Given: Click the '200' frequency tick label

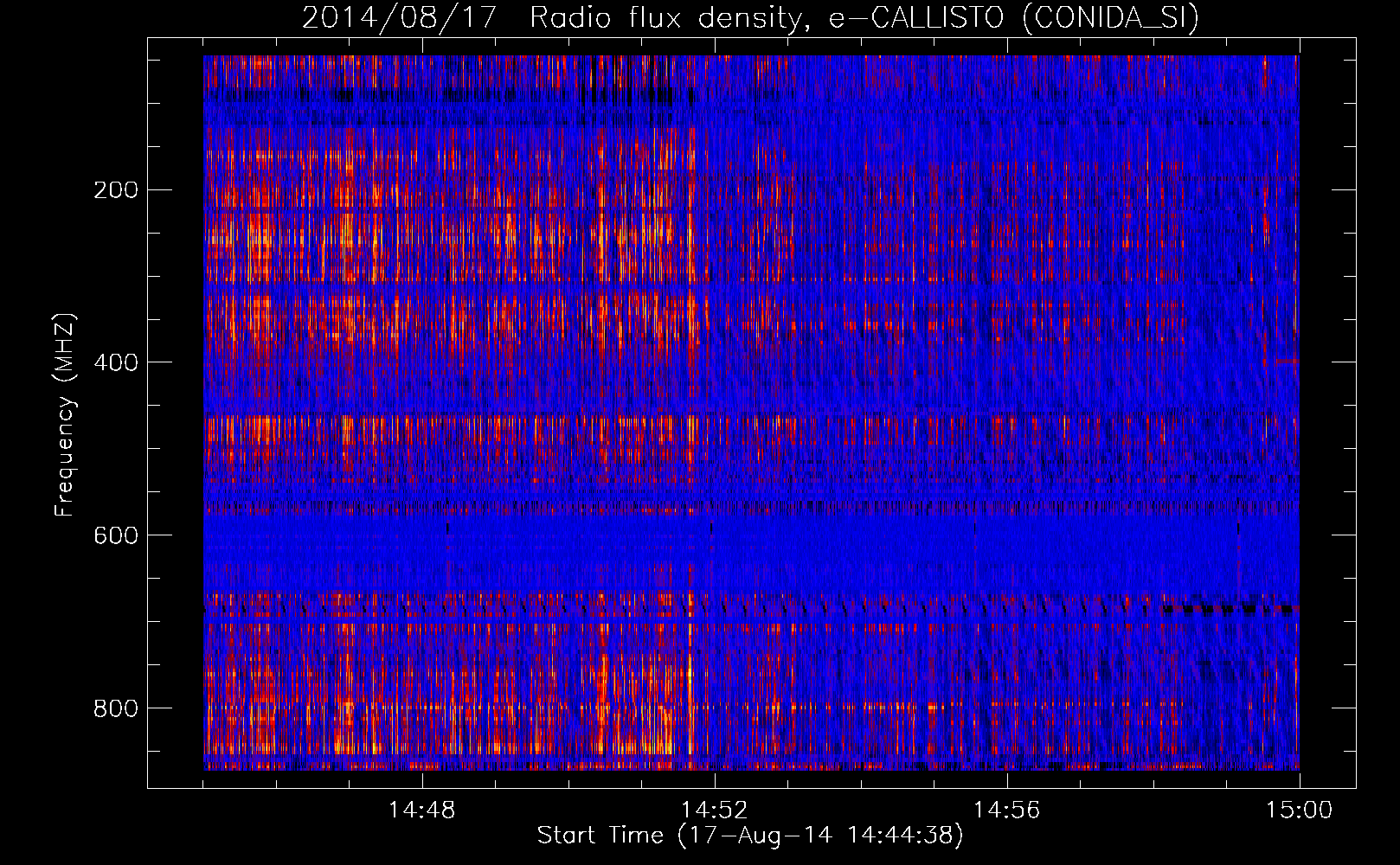Looking at the screenshot, I should pos(116,189).
